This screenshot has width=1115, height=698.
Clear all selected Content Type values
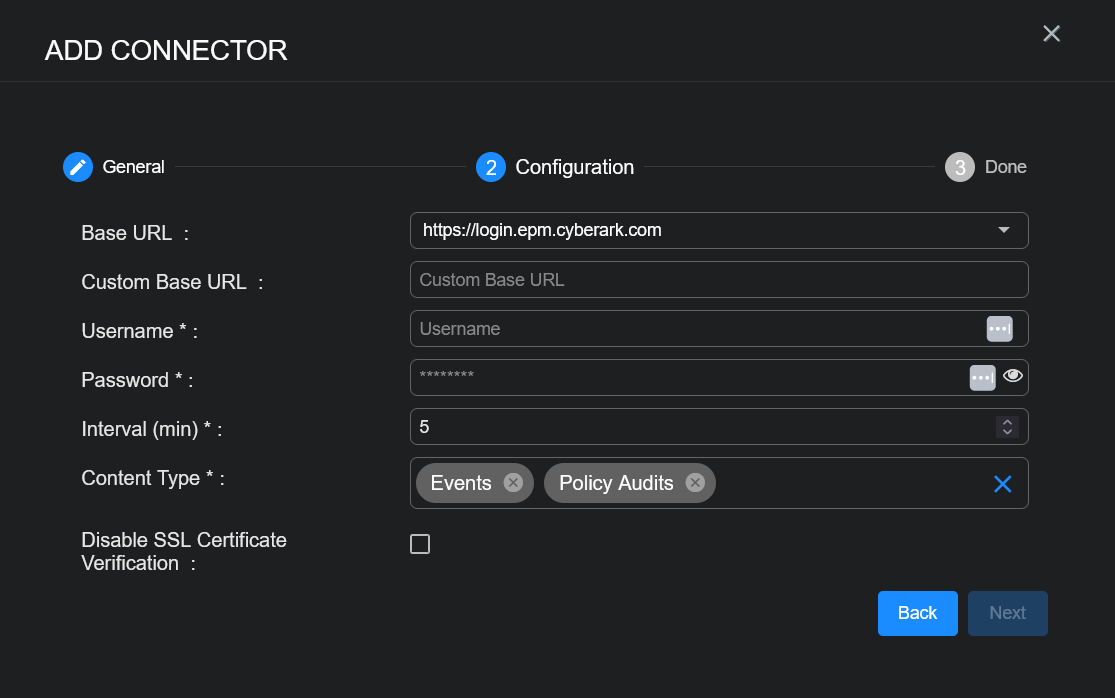pyautogui.click(x=1002, y=484)
